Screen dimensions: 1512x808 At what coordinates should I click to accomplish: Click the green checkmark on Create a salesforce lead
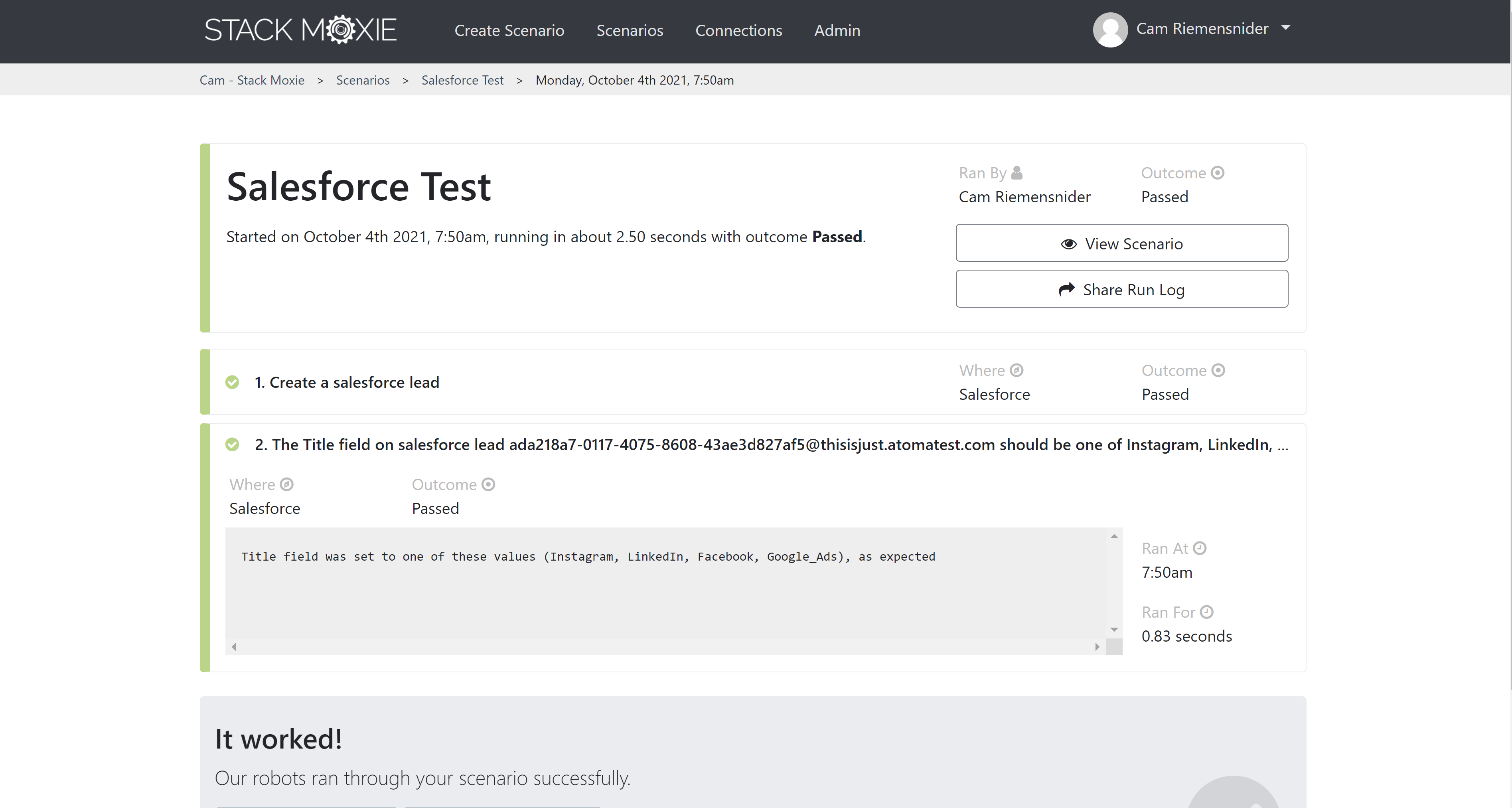point(233,382)
